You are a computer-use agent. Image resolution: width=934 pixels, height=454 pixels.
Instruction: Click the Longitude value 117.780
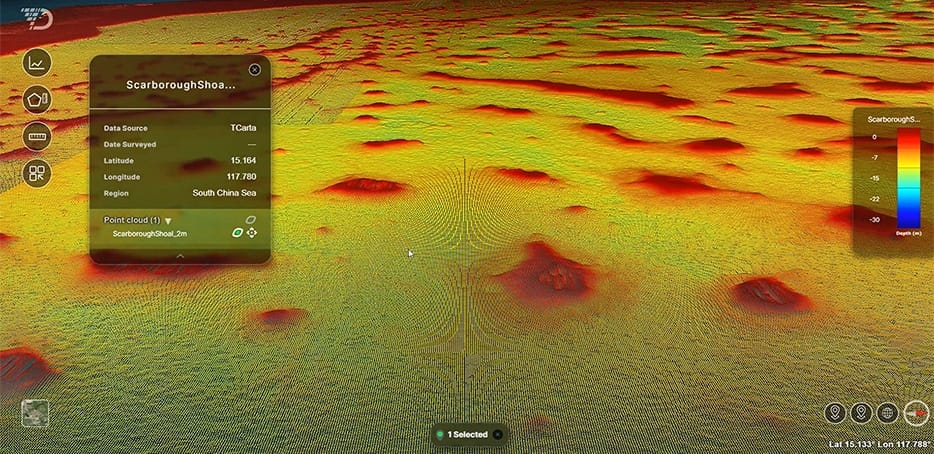coord(242,177)
